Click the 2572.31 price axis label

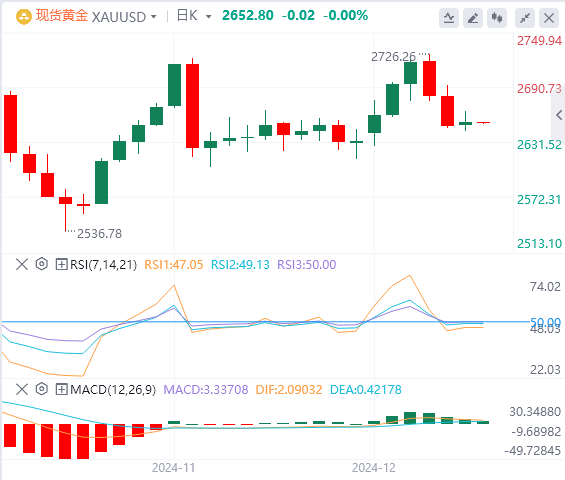coord(539,200)
